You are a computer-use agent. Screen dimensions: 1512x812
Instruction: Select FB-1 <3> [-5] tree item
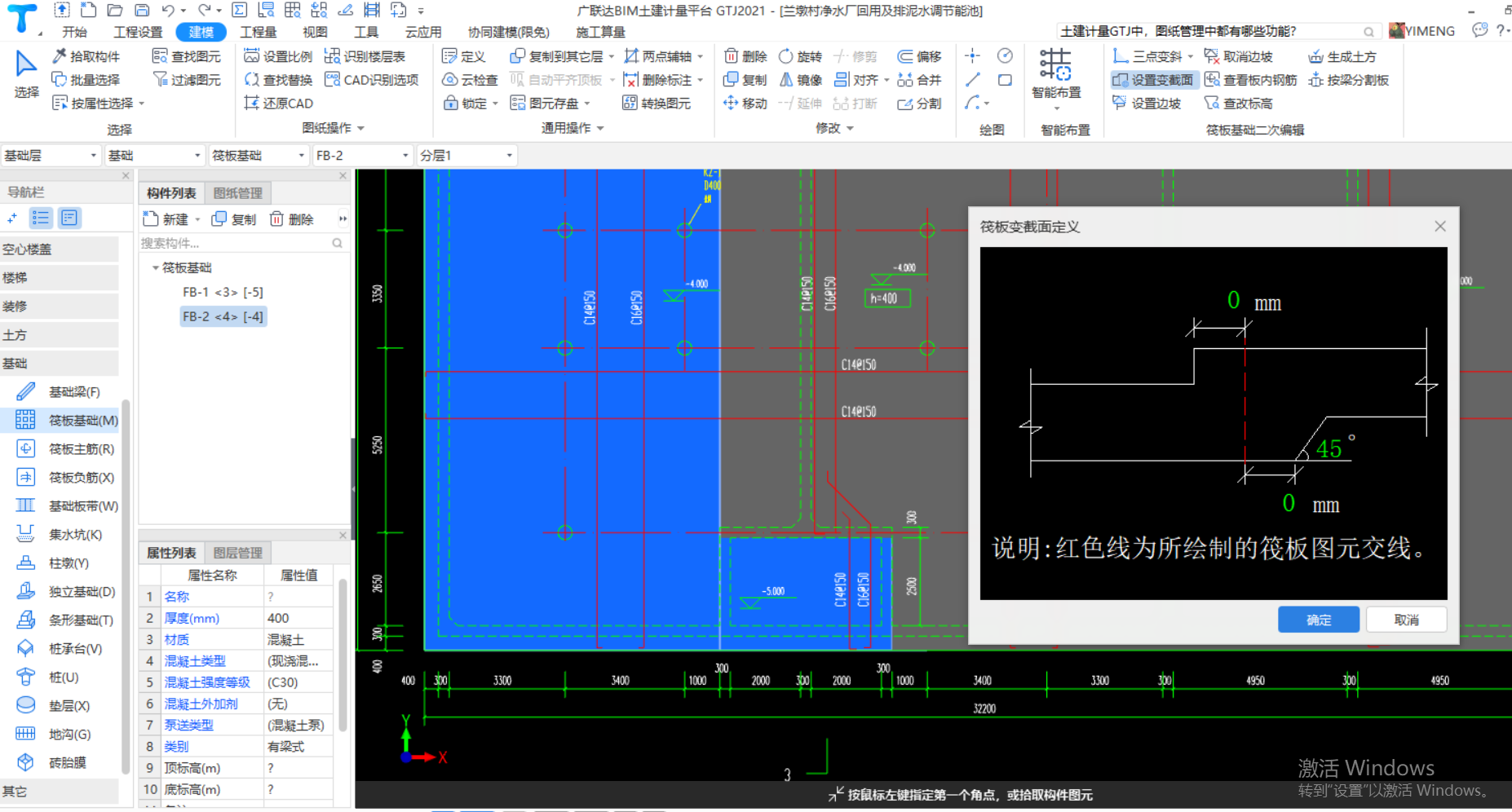(x=223, y=292)
